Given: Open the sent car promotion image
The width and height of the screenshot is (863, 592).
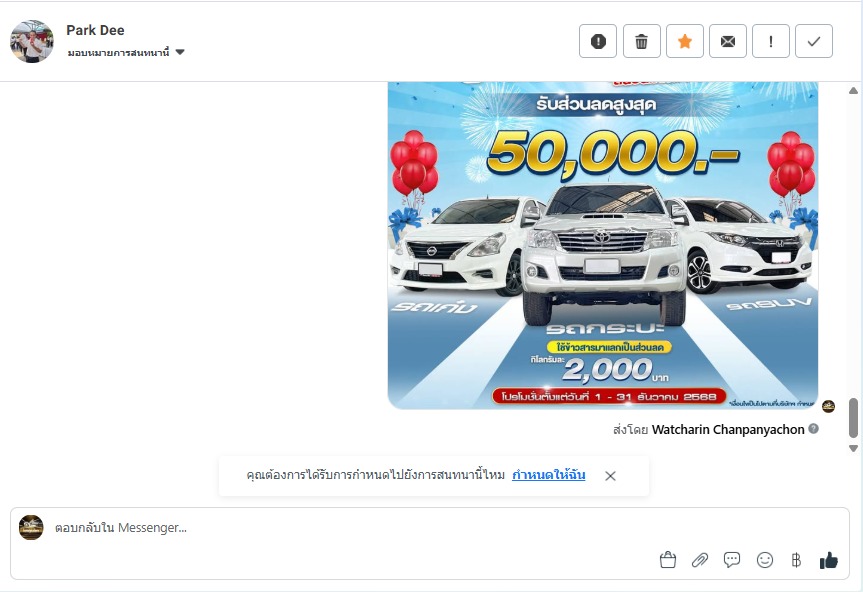Looking at the screenshot, I should pos(603,245).
